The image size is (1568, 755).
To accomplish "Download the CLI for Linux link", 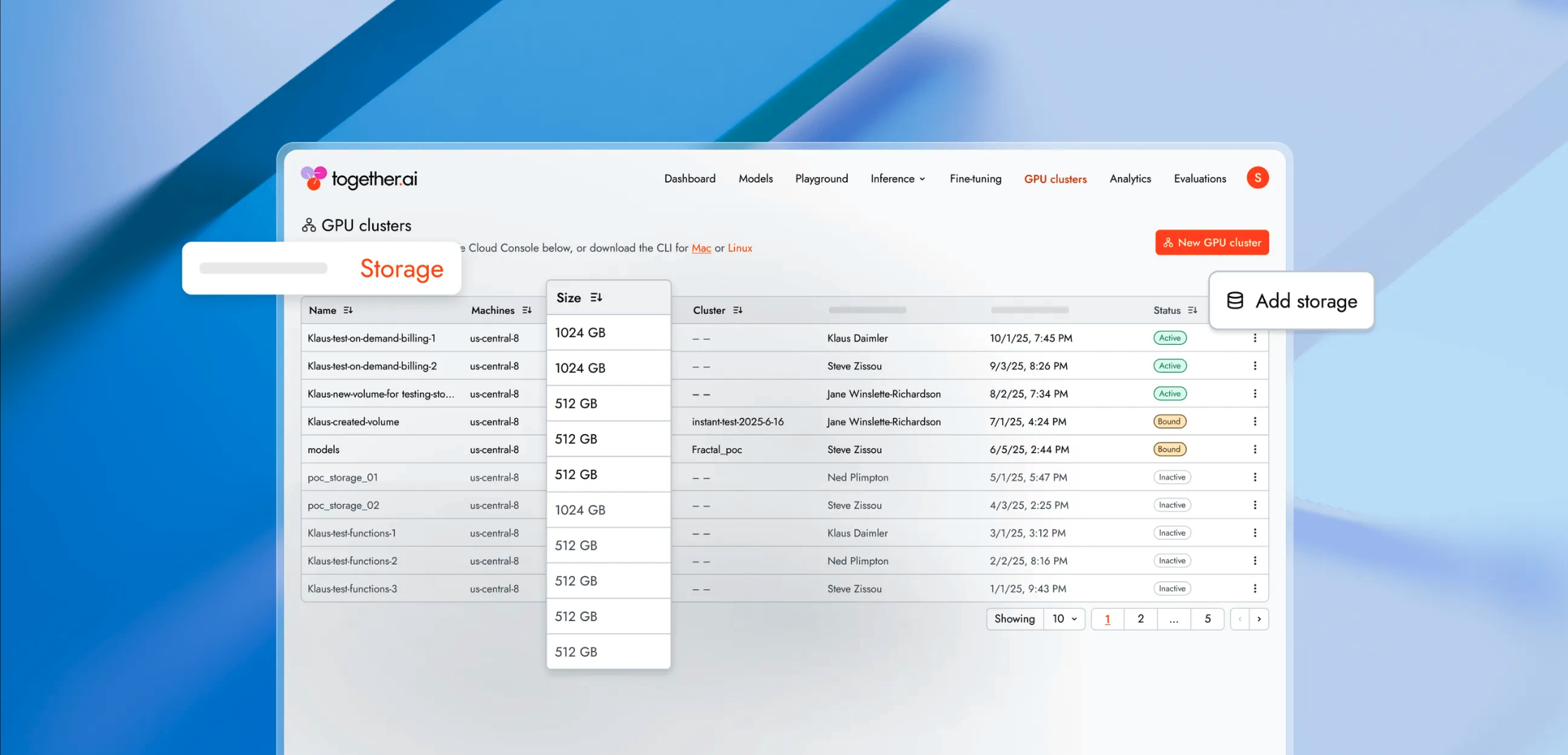I will [740, 248].
